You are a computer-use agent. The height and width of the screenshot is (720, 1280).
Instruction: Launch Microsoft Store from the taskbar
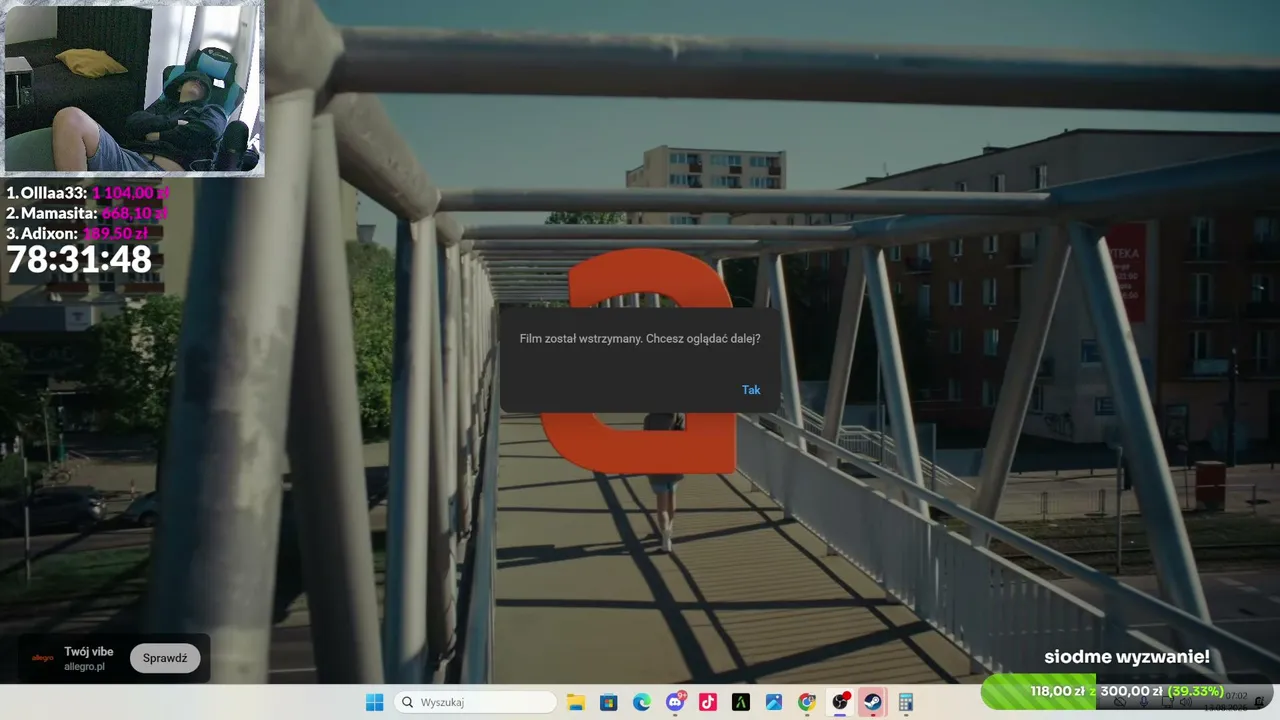pyautogui.click(x=608, y=702)
